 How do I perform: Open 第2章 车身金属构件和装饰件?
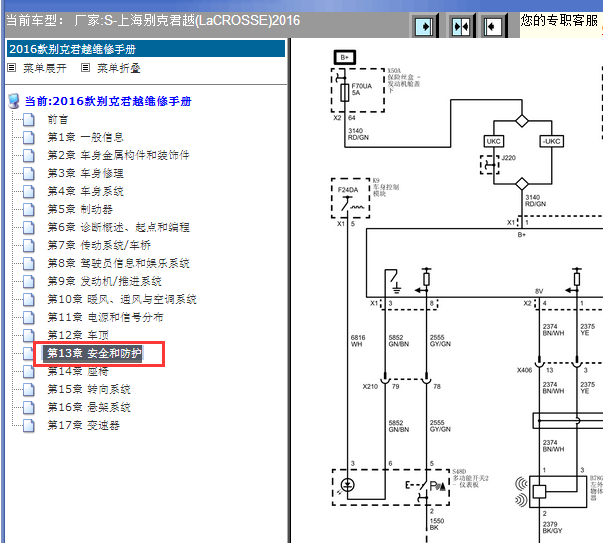click(x=118, y=155)
